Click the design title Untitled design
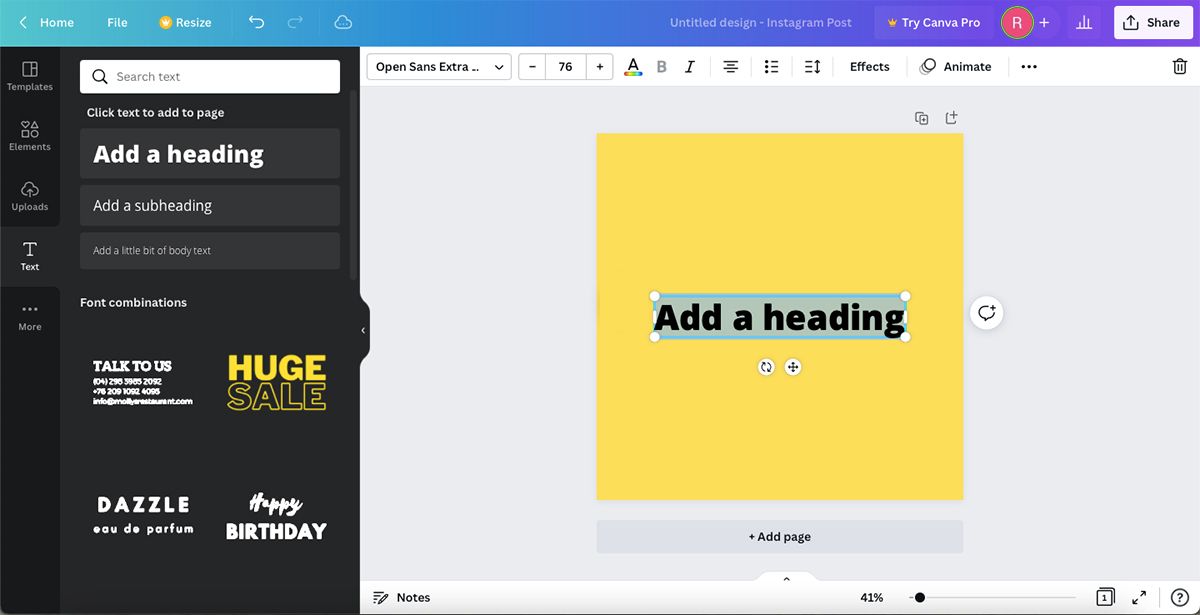 [761, 22]
